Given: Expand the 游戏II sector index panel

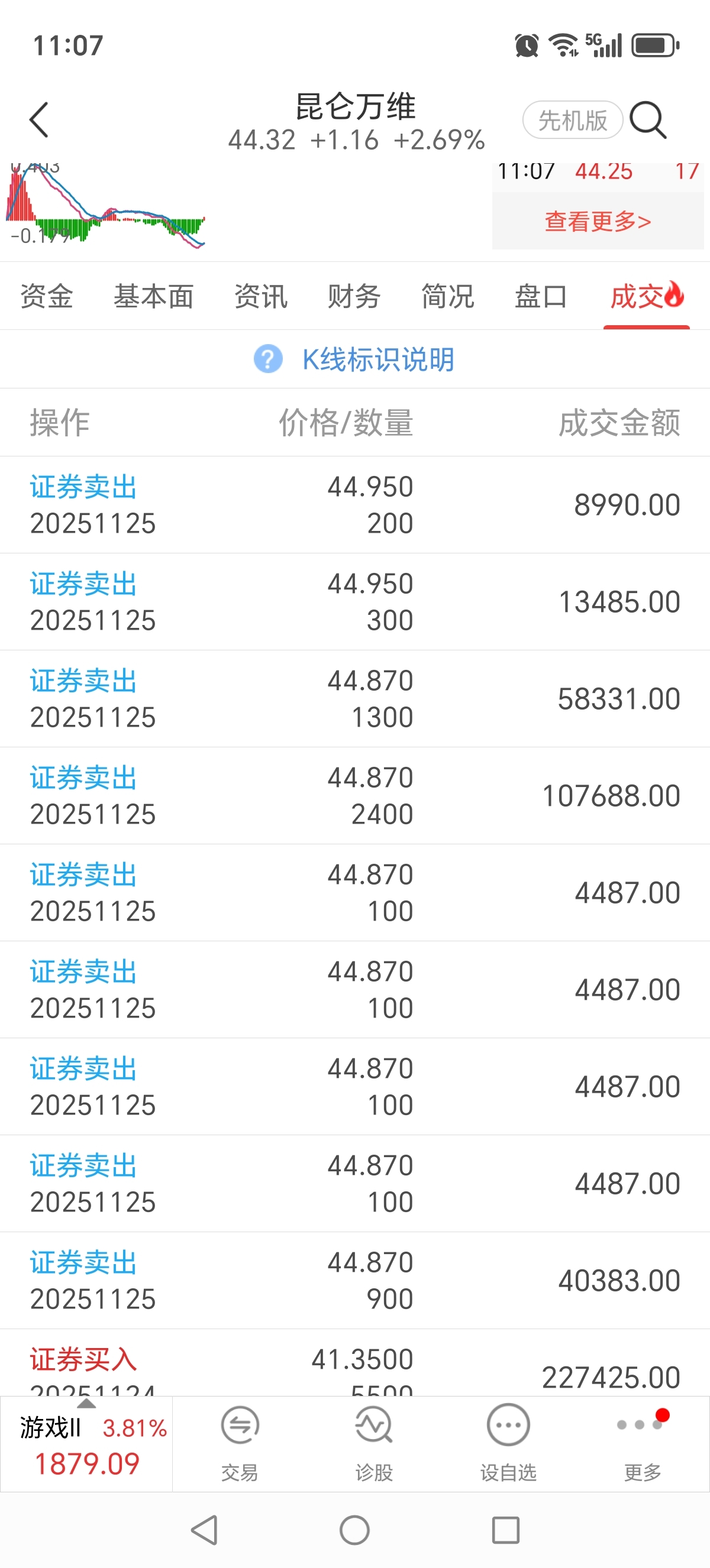Looking at the screenshot, I should coord(86,1444).
